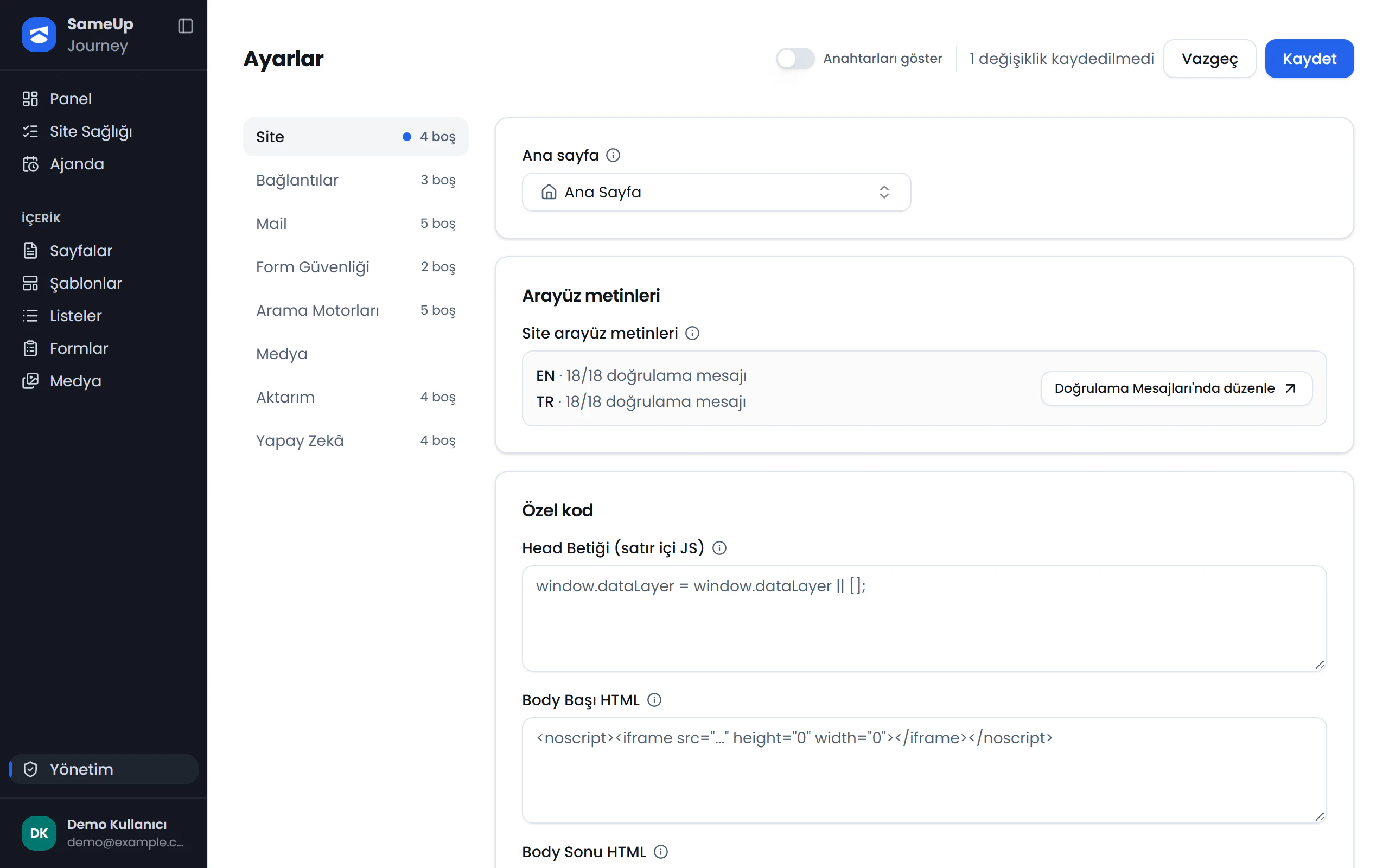Open the Aktarım settings tab
The width and height of the screenshot is (1389, 868).
click(355, 397)
